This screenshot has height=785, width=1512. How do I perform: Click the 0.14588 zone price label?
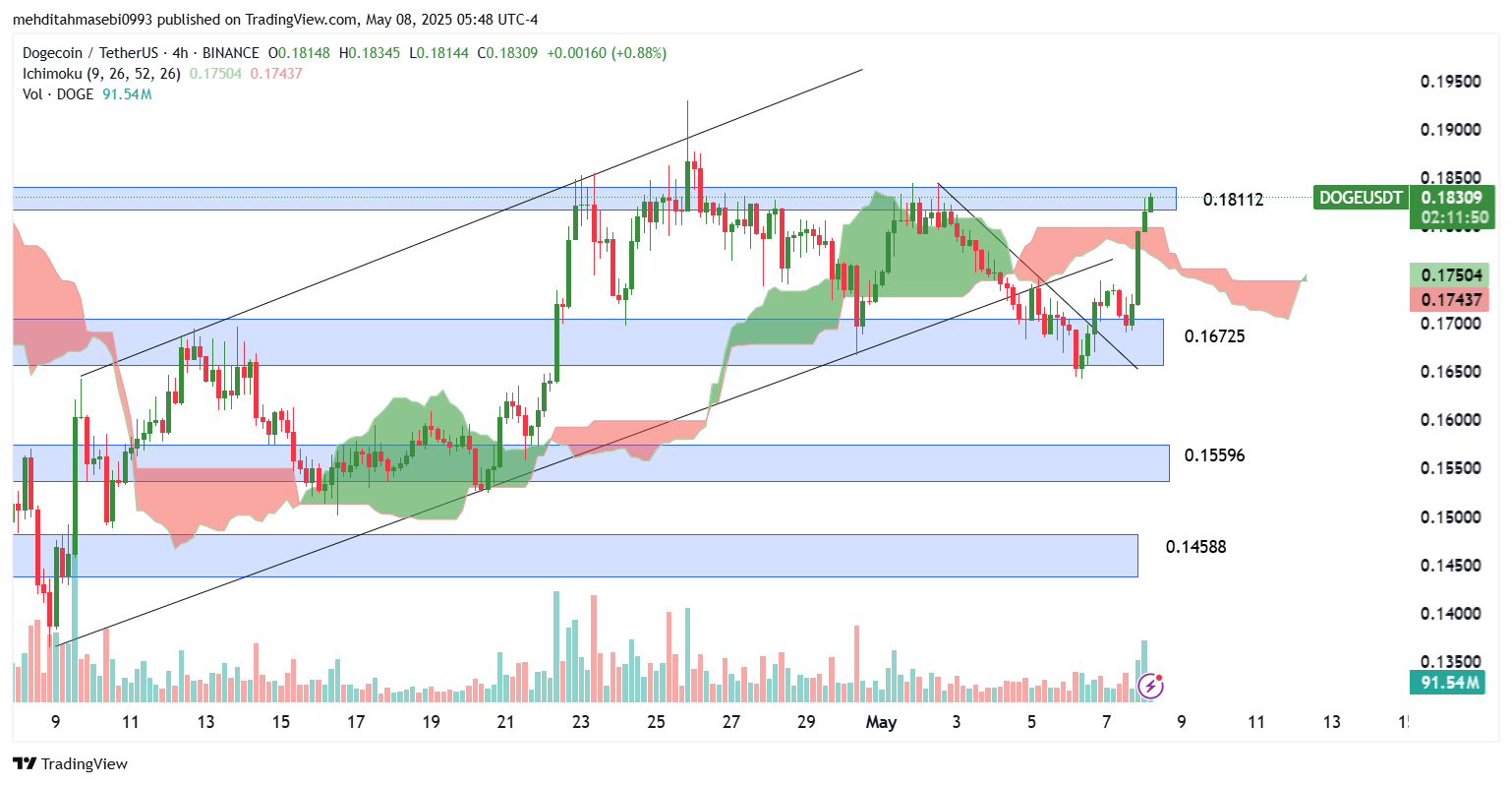(x=1195, y=547)
